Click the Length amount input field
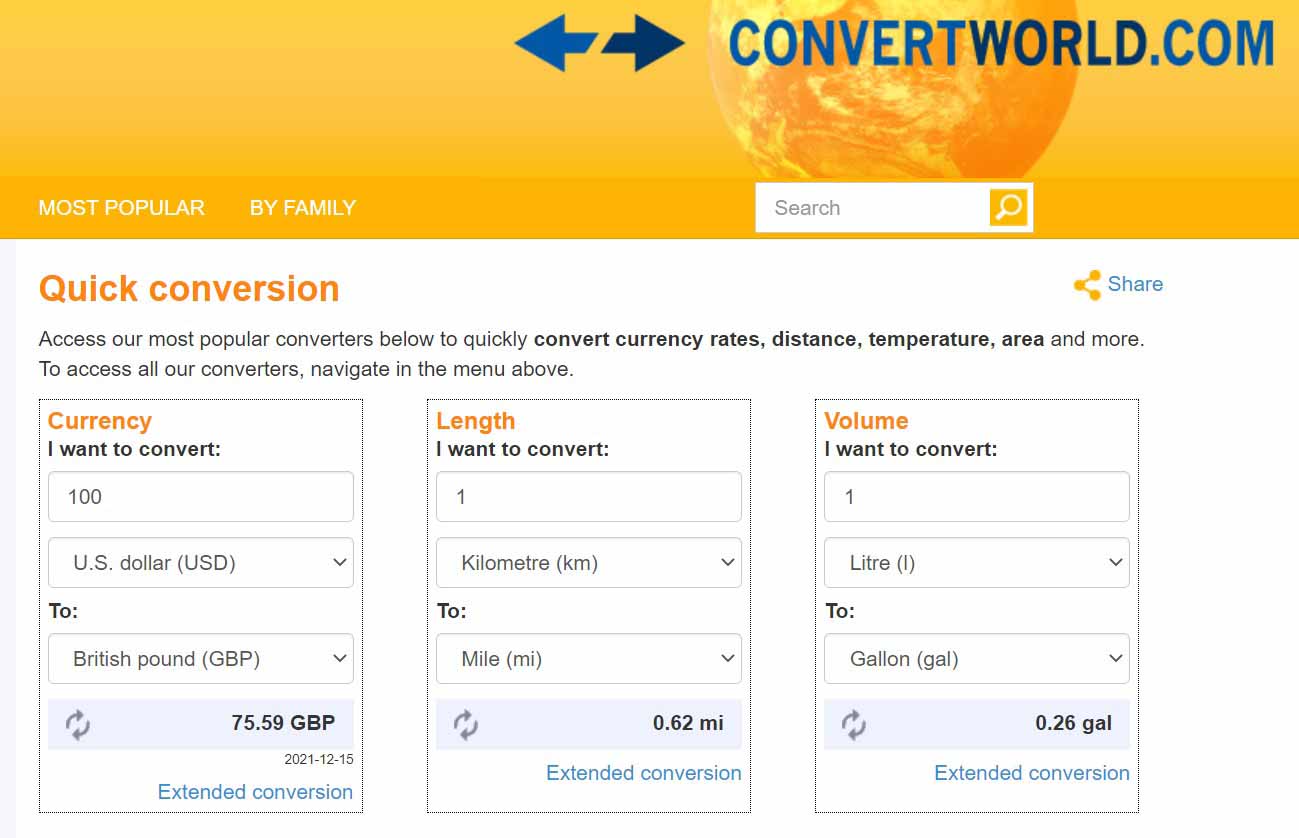The width and height of the screenshot is (1299, 838). 589,497
